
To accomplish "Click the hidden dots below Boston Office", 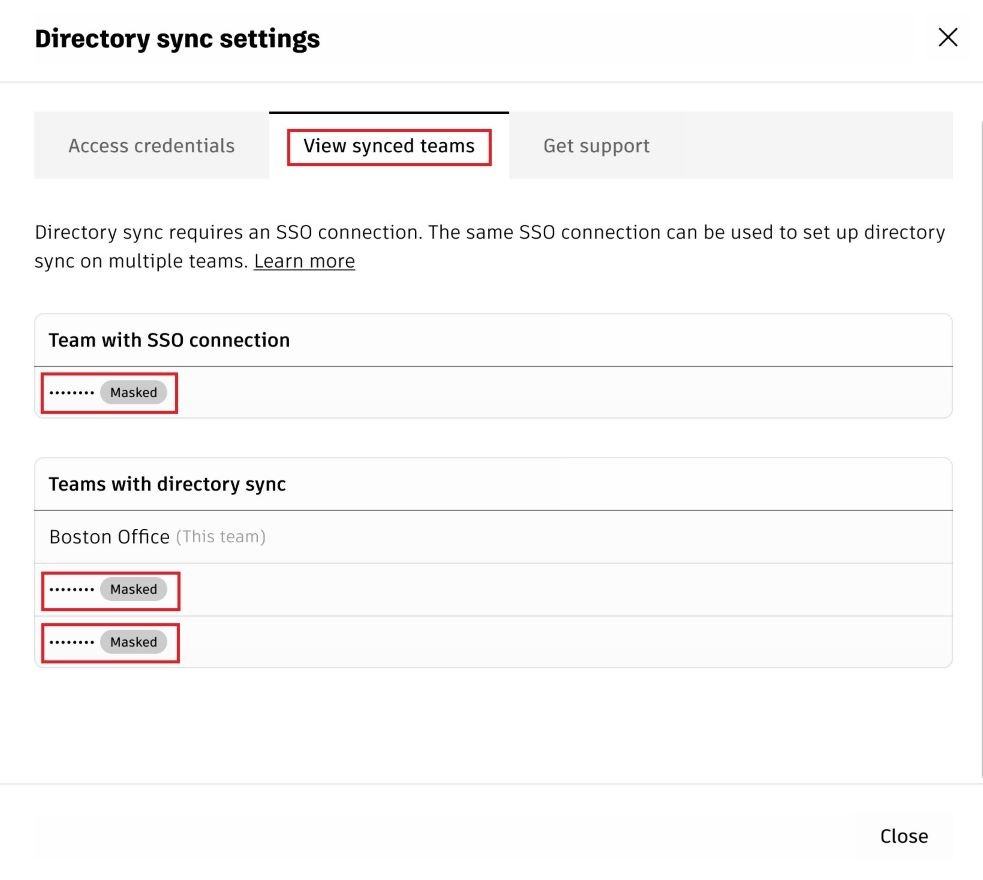I will 72,590.
